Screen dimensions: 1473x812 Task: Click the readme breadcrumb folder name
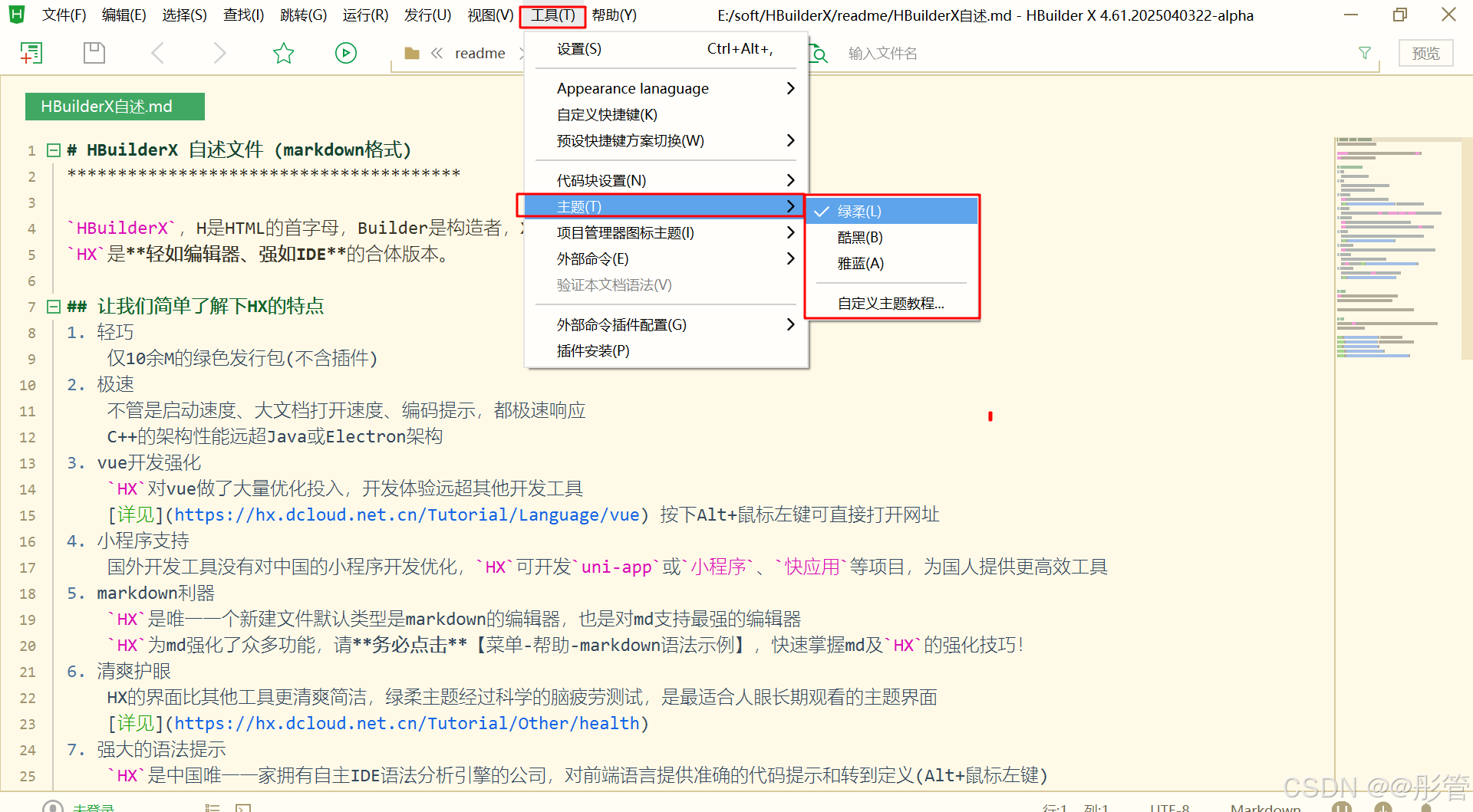pyautogui.click(x=480, y=53)
